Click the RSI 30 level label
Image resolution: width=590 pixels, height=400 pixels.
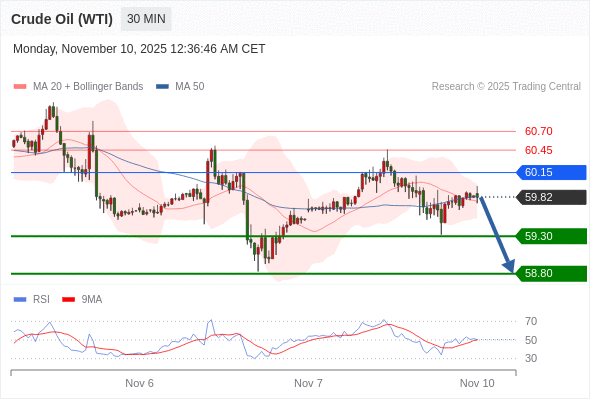pyautogui.click(x=531, y=358)
